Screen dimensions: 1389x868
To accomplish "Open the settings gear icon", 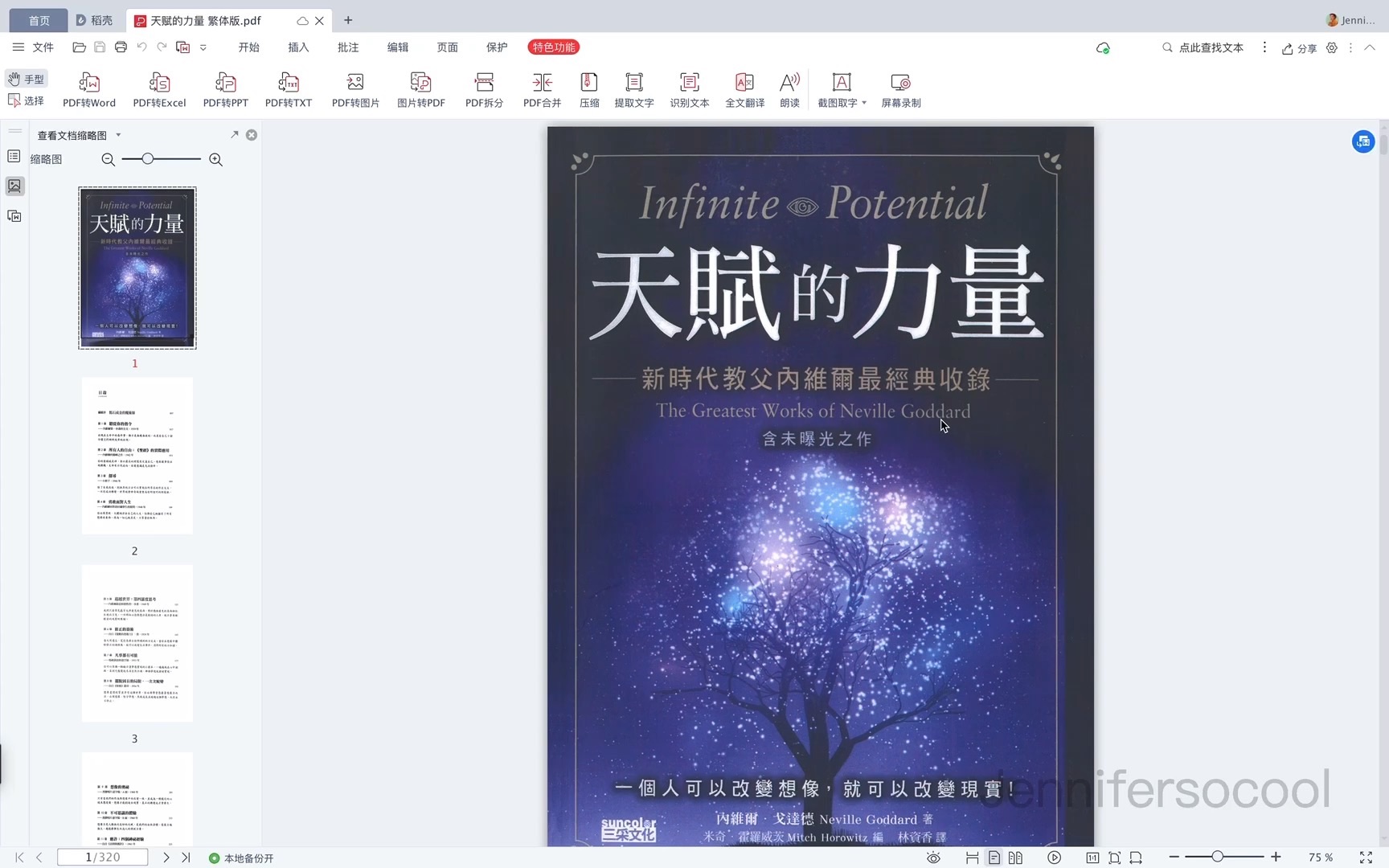I will tap(1332, 48).
